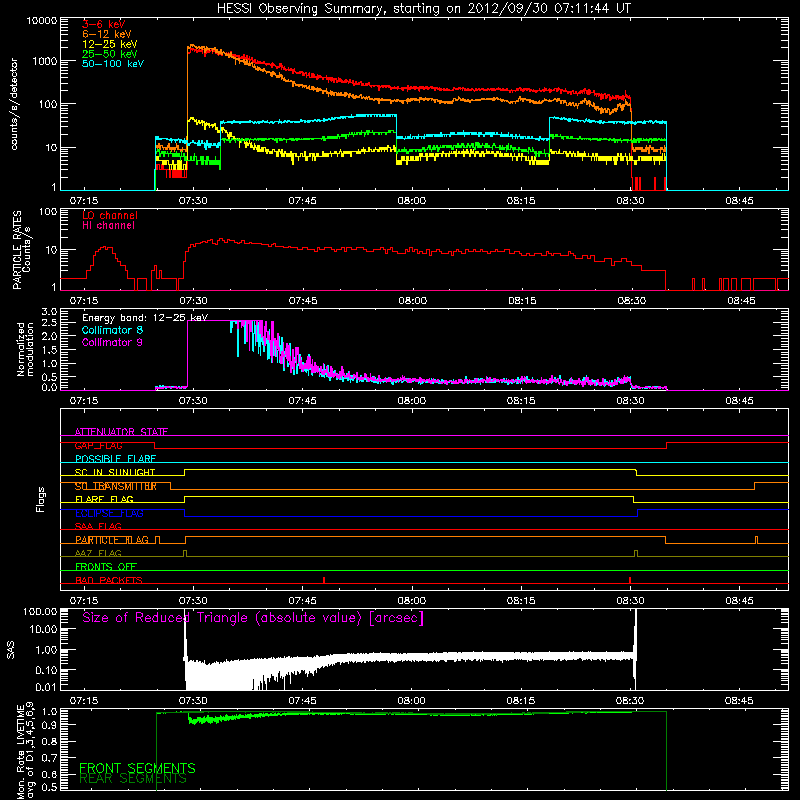Click the 100.00 tick on SAS axis
Image resolution: width=800 pixels, height=800 pixels.
tap(40, 612)
